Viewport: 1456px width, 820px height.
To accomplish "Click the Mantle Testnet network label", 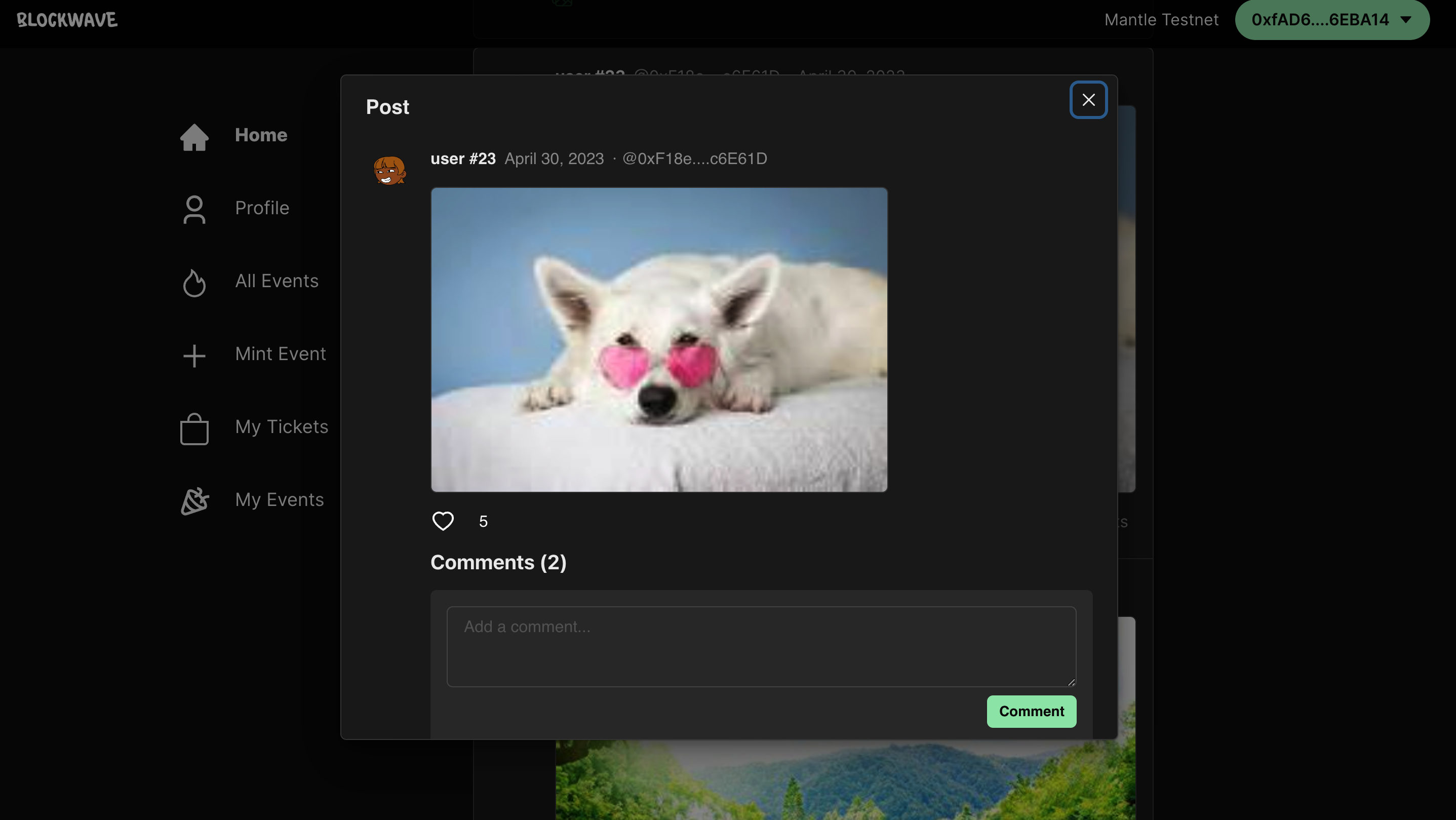I will 1161,20.
